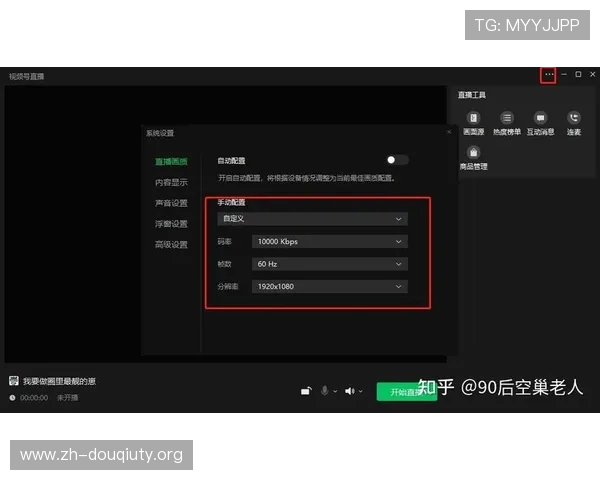The height and width of the screenshot is (480, 600).
Task: Select the 内容显示 settings tab
Action: tap(171, 183)
